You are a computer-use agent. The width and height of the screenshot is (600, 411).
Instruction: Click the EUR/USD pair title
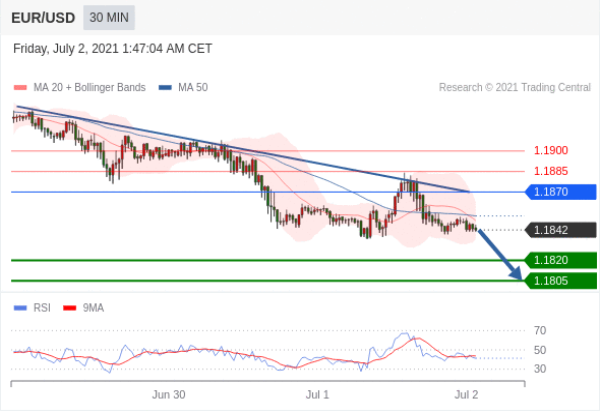click(x=43, y=18)
